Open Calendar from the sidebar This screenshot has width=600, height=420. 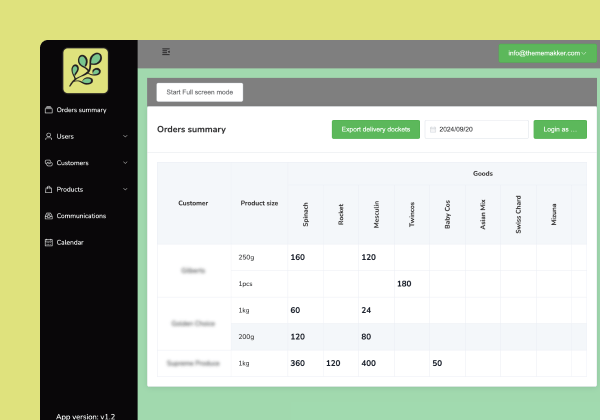click(70, 243)
